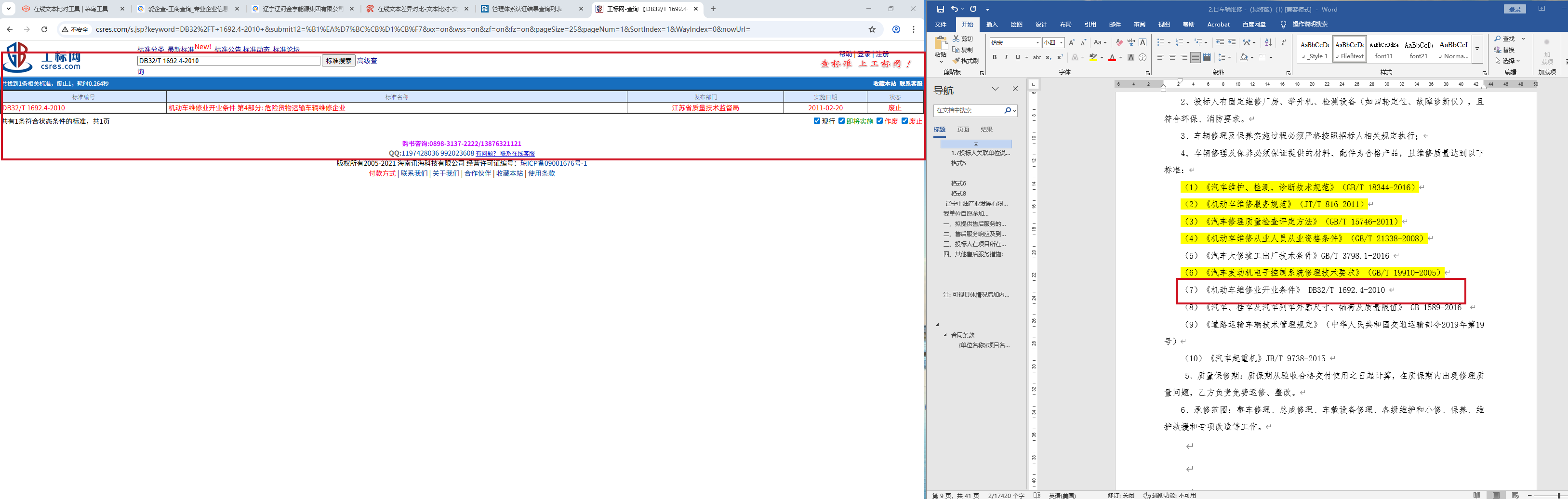Center-align the paragraph text
The height and width of the screenshot is (499, 1568).
click(x=1172, y=58)
